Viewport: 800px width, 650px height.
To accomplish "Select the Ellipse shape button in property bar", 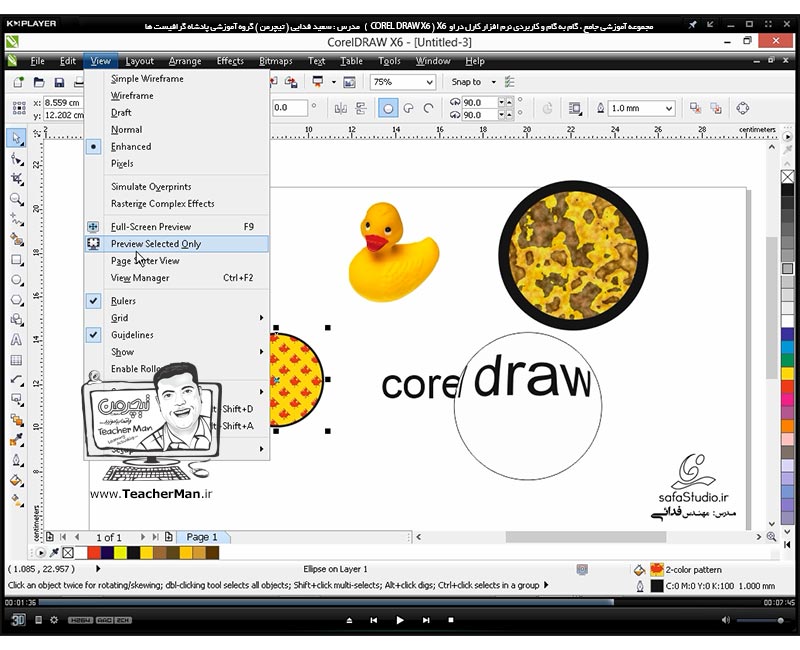I will point(388,108).
